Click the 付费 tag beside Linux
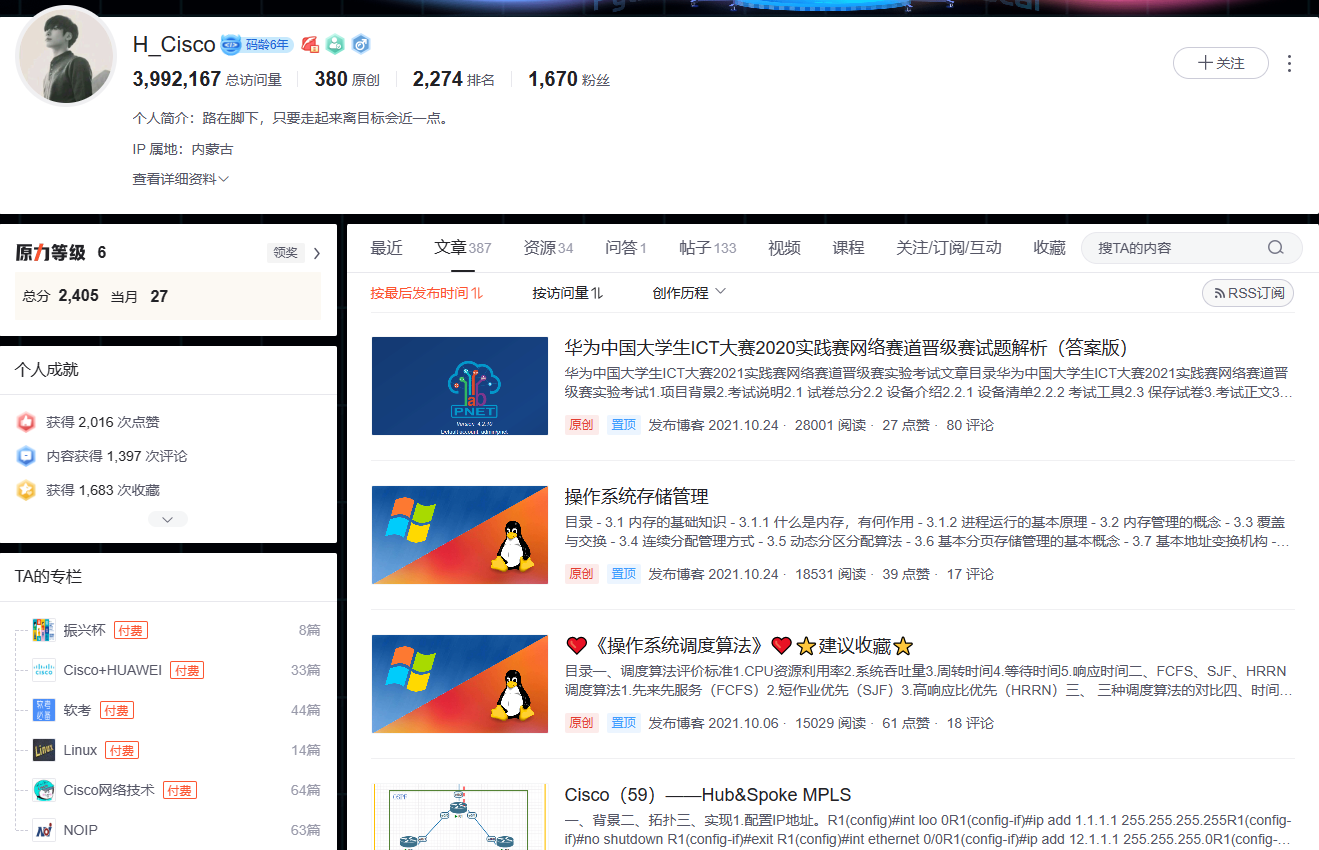1319x850 pixels. coord(122,750)
